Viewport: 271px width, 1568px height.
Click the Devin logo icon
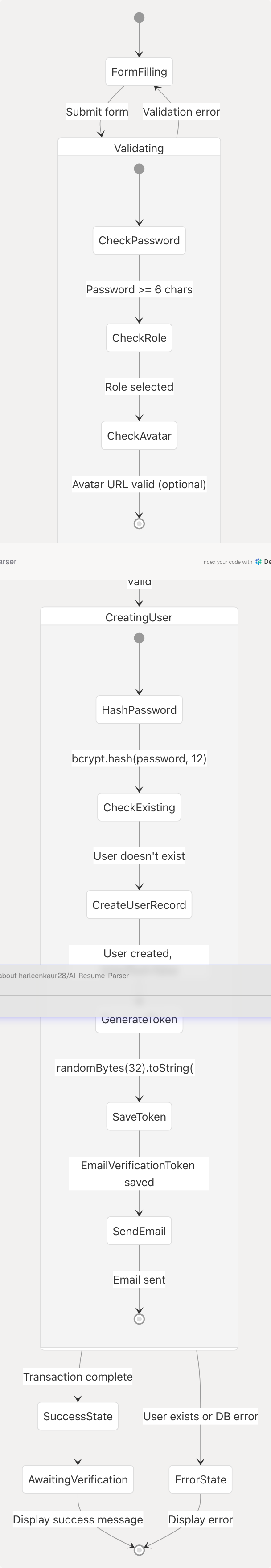tap(259, 562)
